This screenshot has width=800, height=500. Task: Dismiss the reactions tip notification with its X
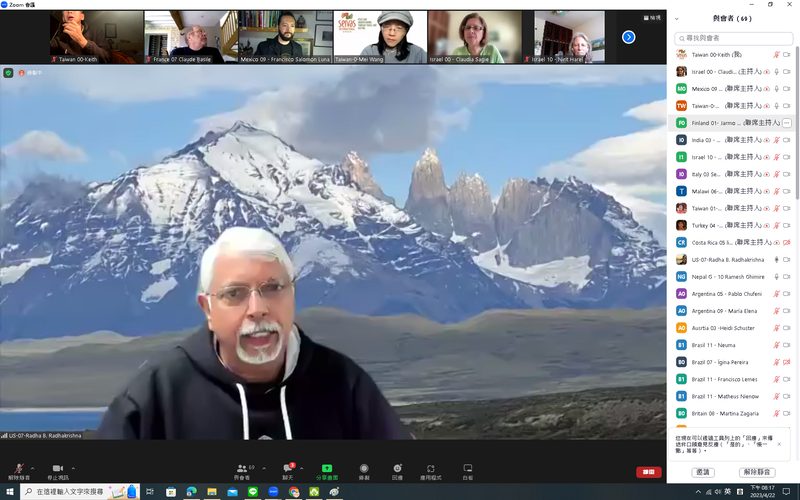(779, 444)
